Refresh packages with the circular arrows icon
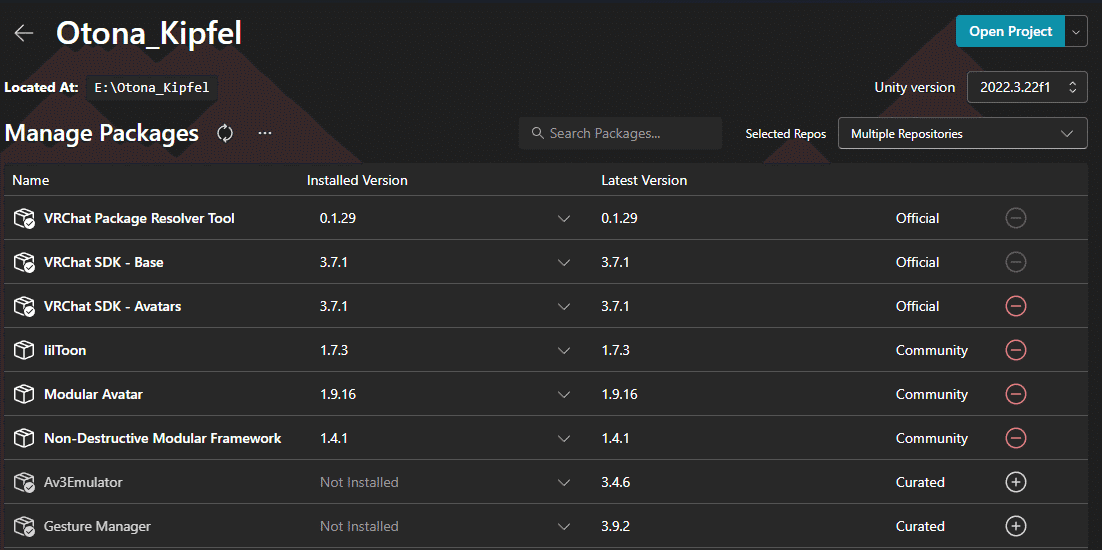 tap(225, 133)
